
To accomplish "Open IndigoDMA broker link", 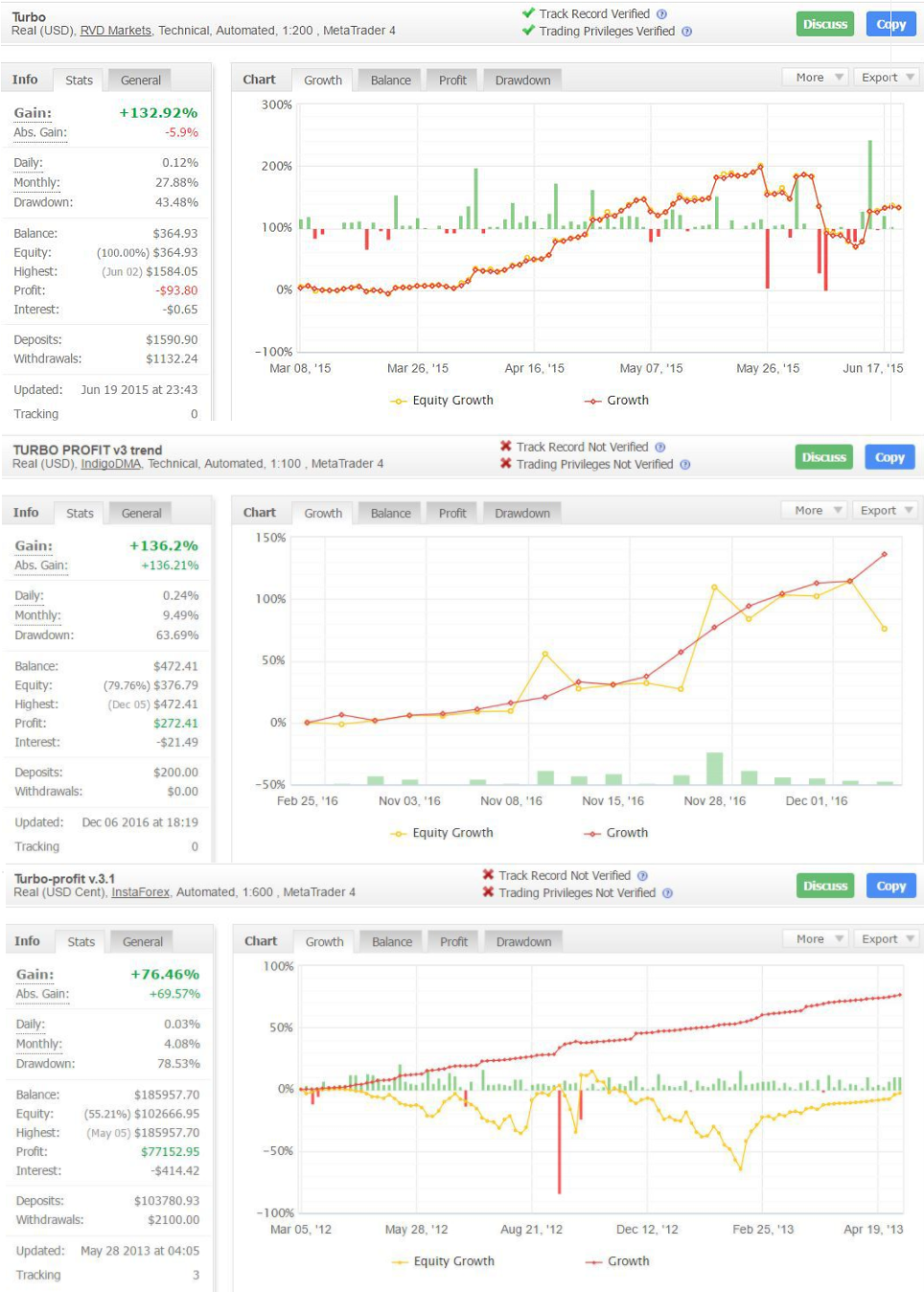I will 110,464.
